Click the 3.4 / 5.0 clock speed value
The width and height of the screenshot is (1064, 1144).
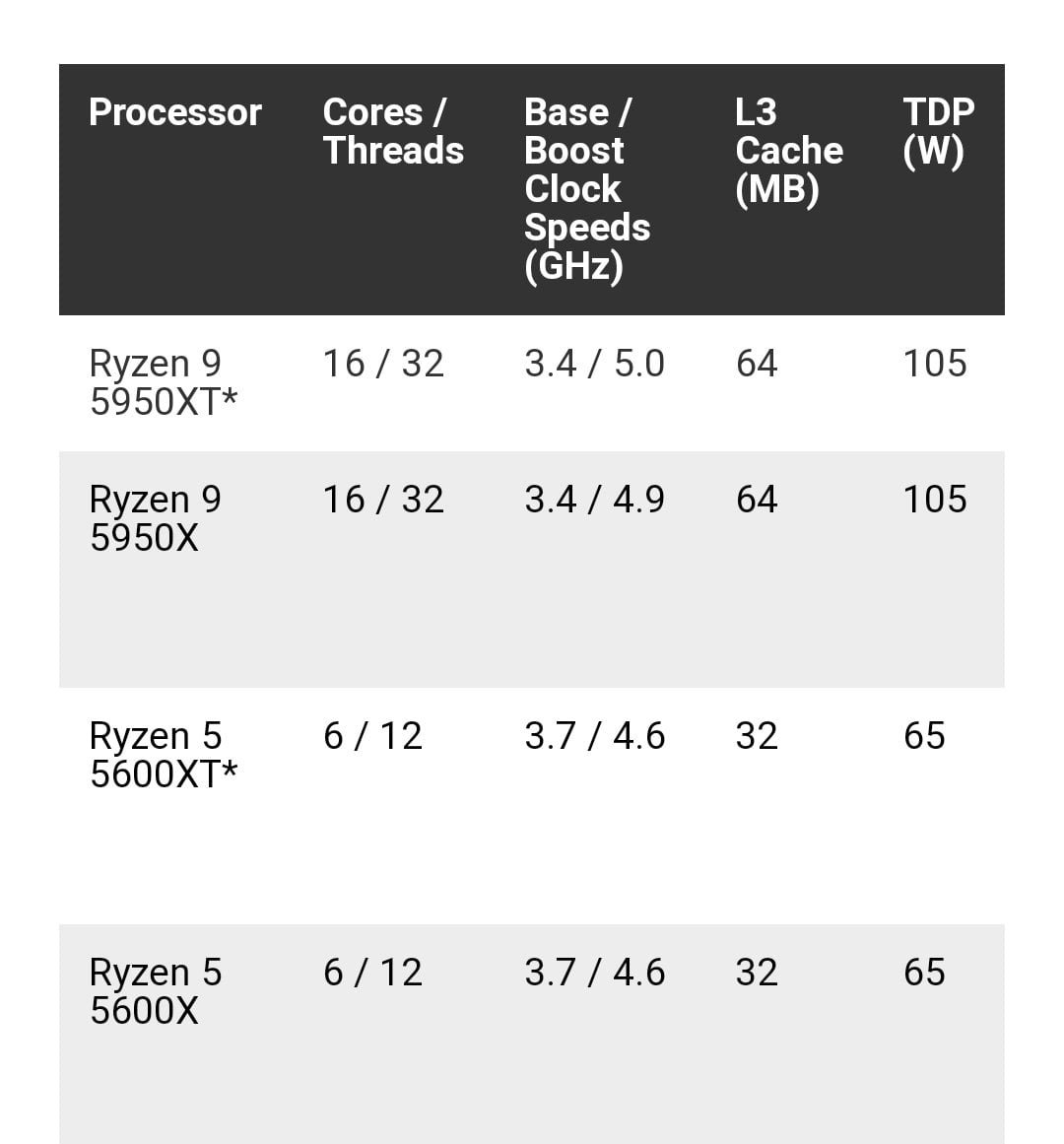tap(594, 364)
